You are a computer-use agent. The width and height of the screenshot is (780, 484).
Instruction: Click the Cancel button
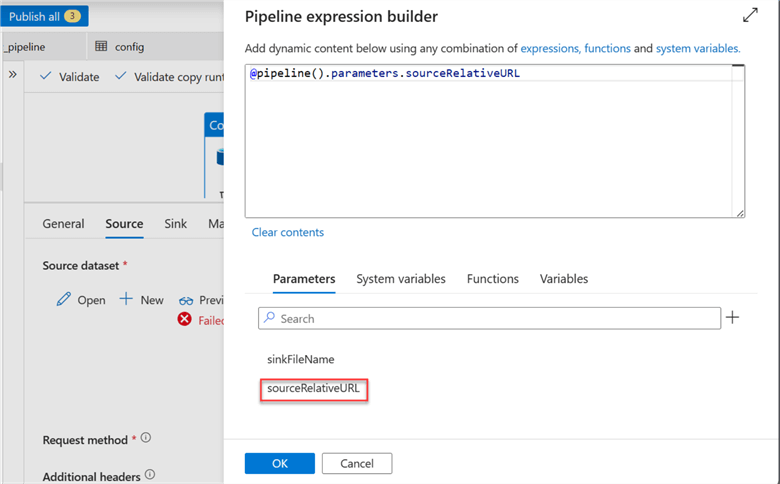point(356,464)
